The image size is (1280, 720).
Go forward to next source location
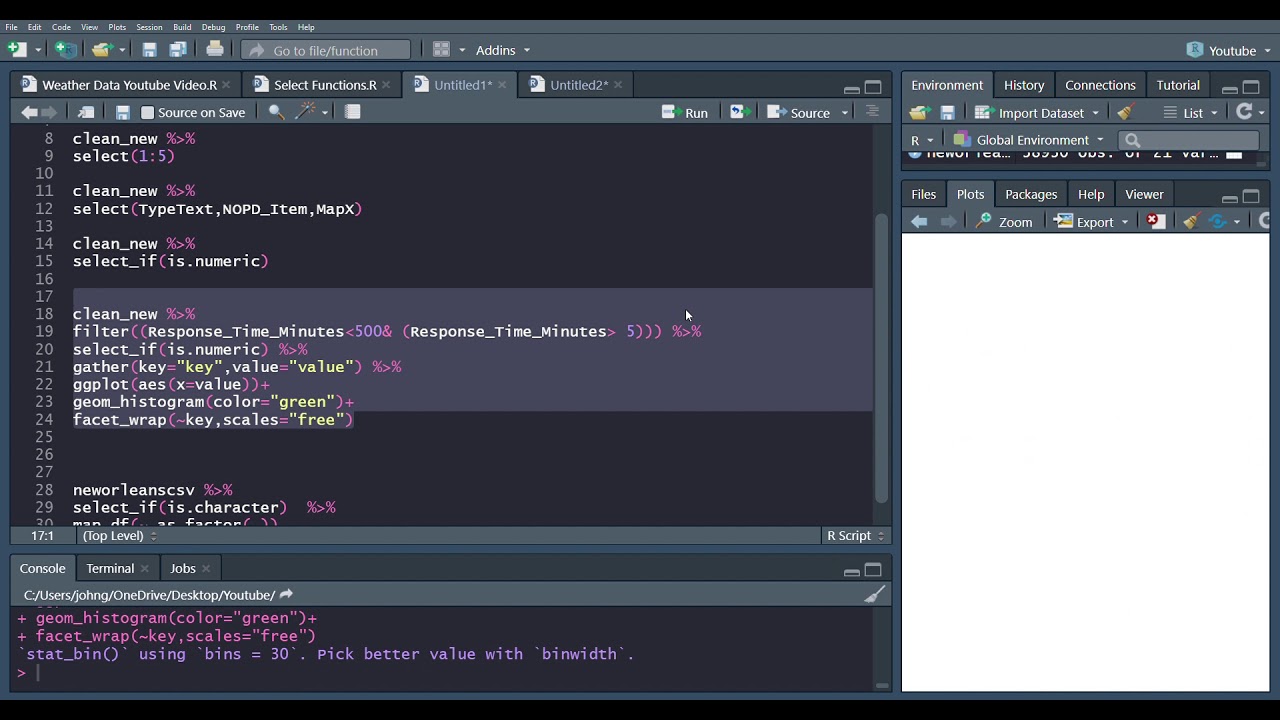tap(49, 112)
